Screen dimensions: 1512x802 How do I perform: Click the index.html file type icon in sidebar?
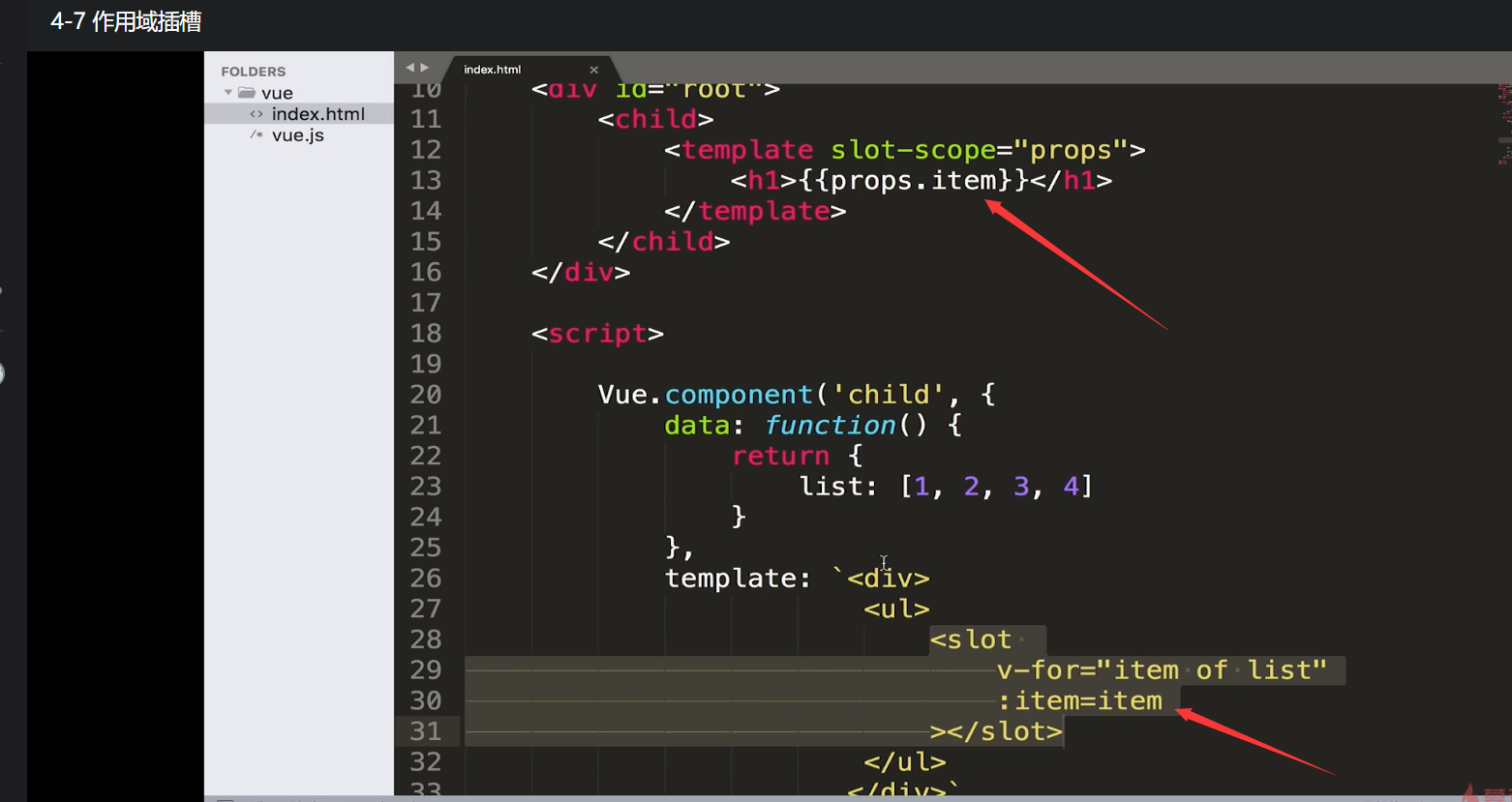257,114
